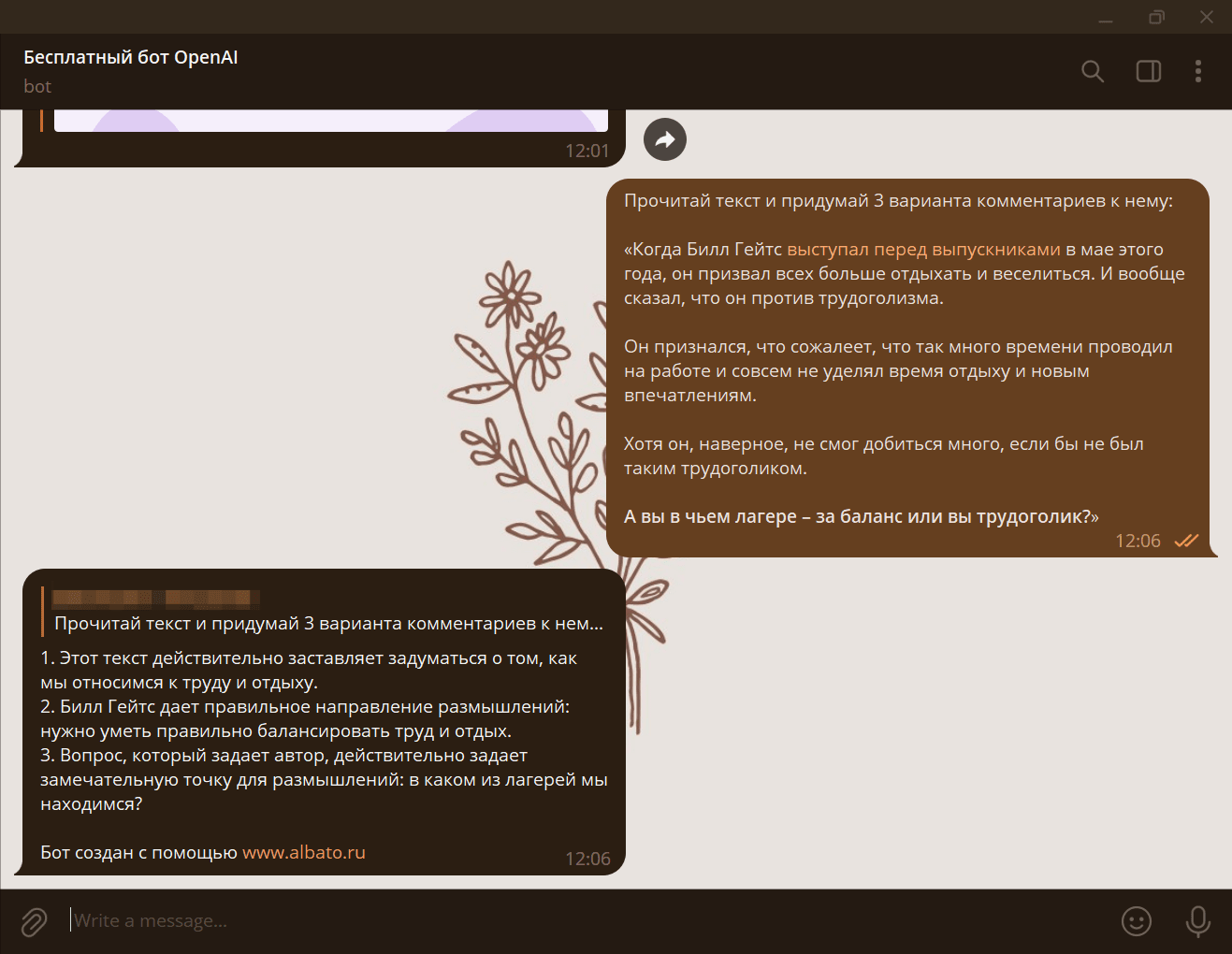Open the emoji picker
This screenshot has height=954, width=1232.
click(x=1137, y=921)
